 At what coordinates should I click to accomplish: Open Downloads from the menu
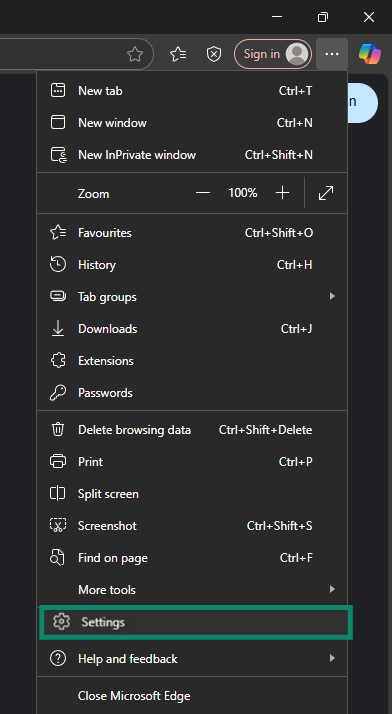point(192,329)
